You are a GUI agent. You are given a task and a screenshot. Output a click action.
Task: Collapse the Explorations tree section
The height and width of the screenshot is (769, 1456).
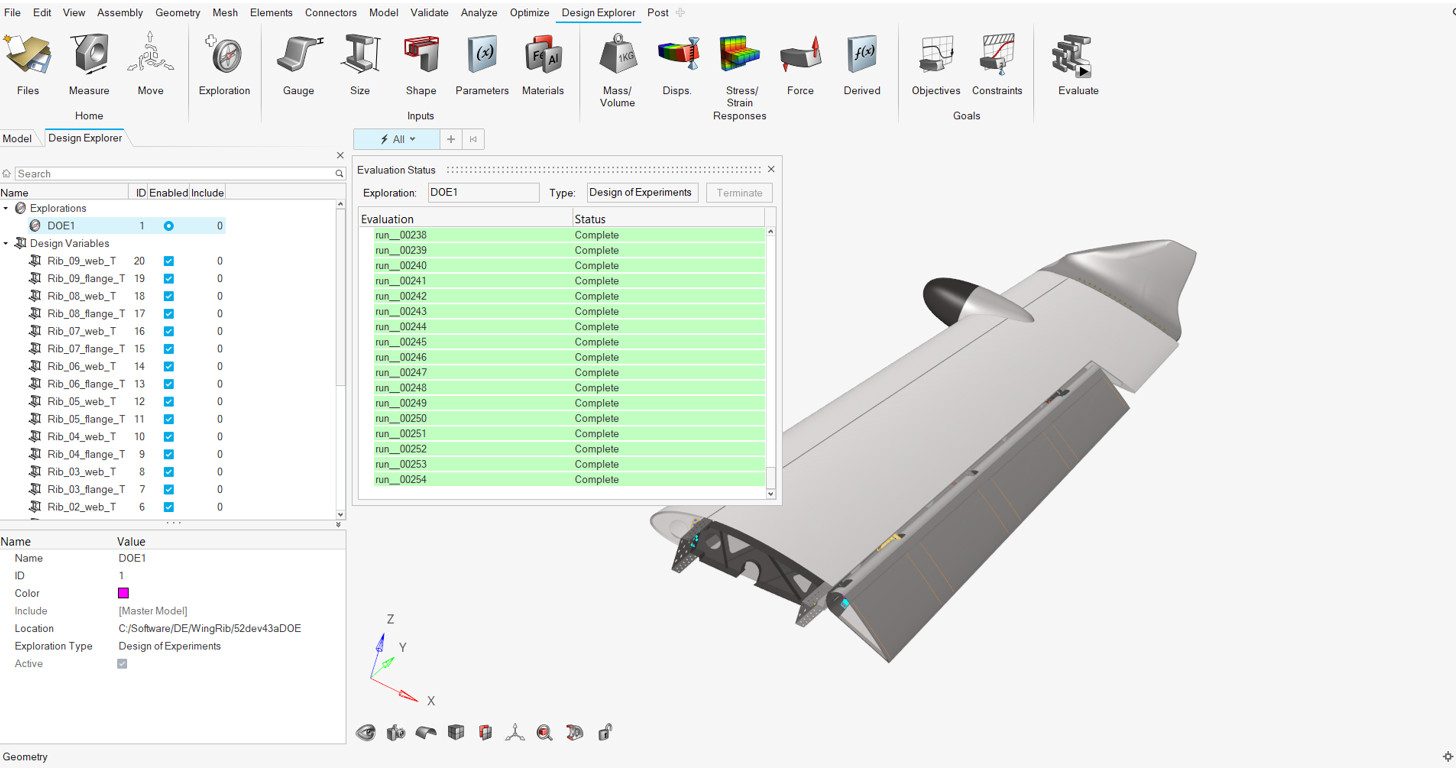[8, 208]
